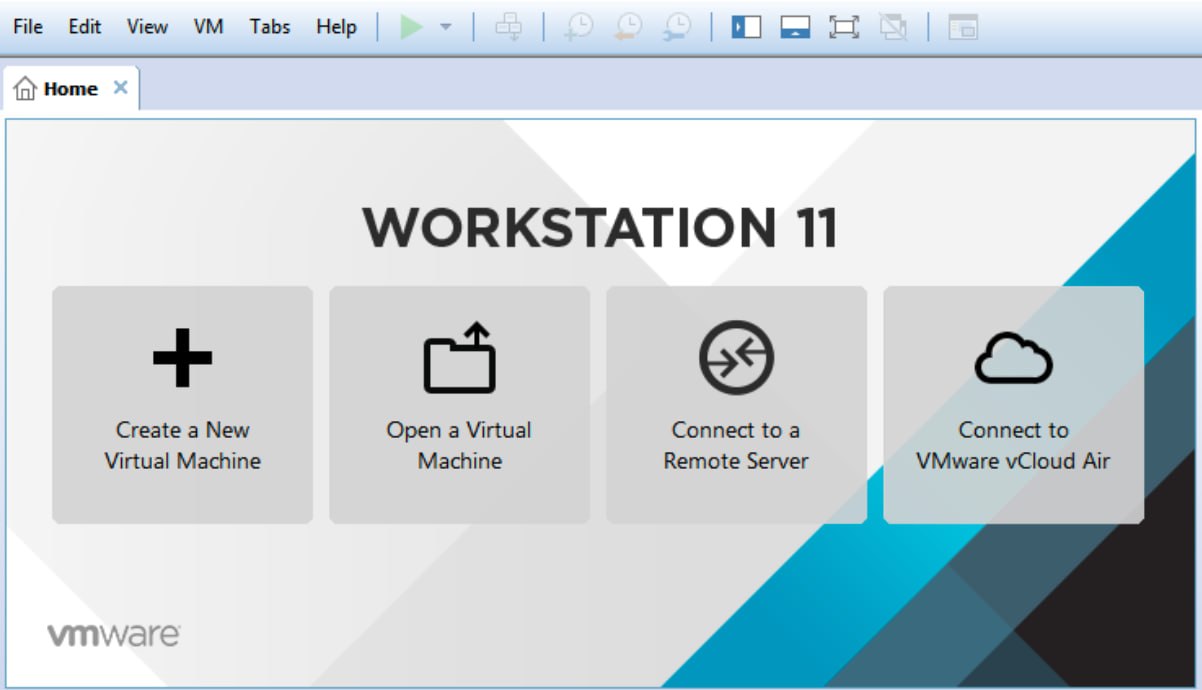Click the console view toolbar icon

963,27
